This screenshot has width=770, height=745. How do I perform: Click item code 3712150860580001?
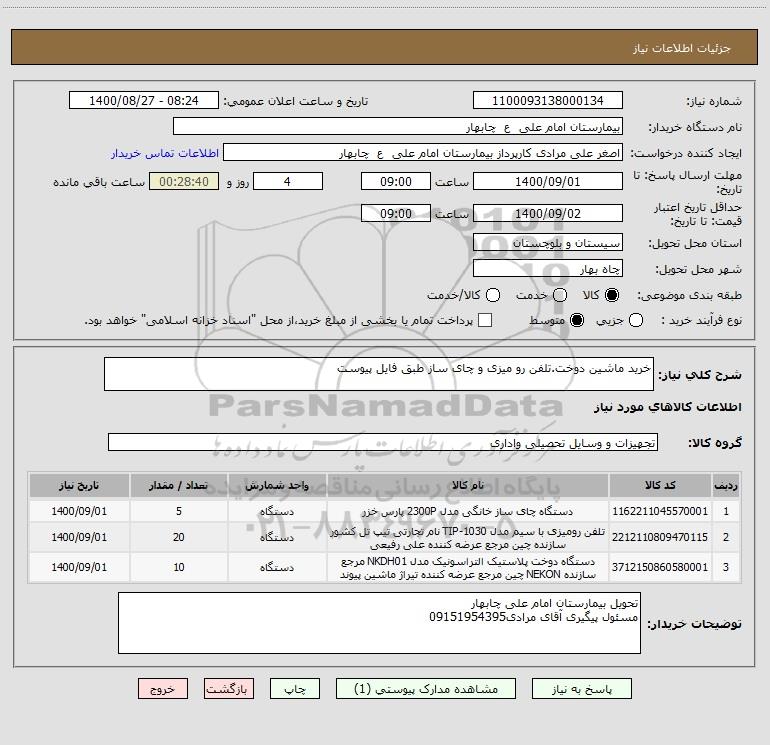click(660, 567)
